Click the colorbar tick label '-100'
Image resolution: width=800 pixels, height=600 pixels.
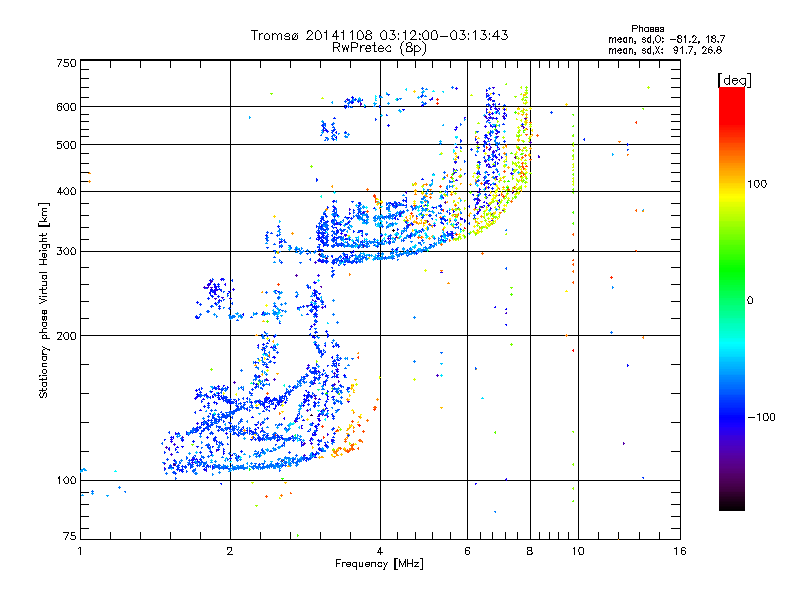click(762, 417)
